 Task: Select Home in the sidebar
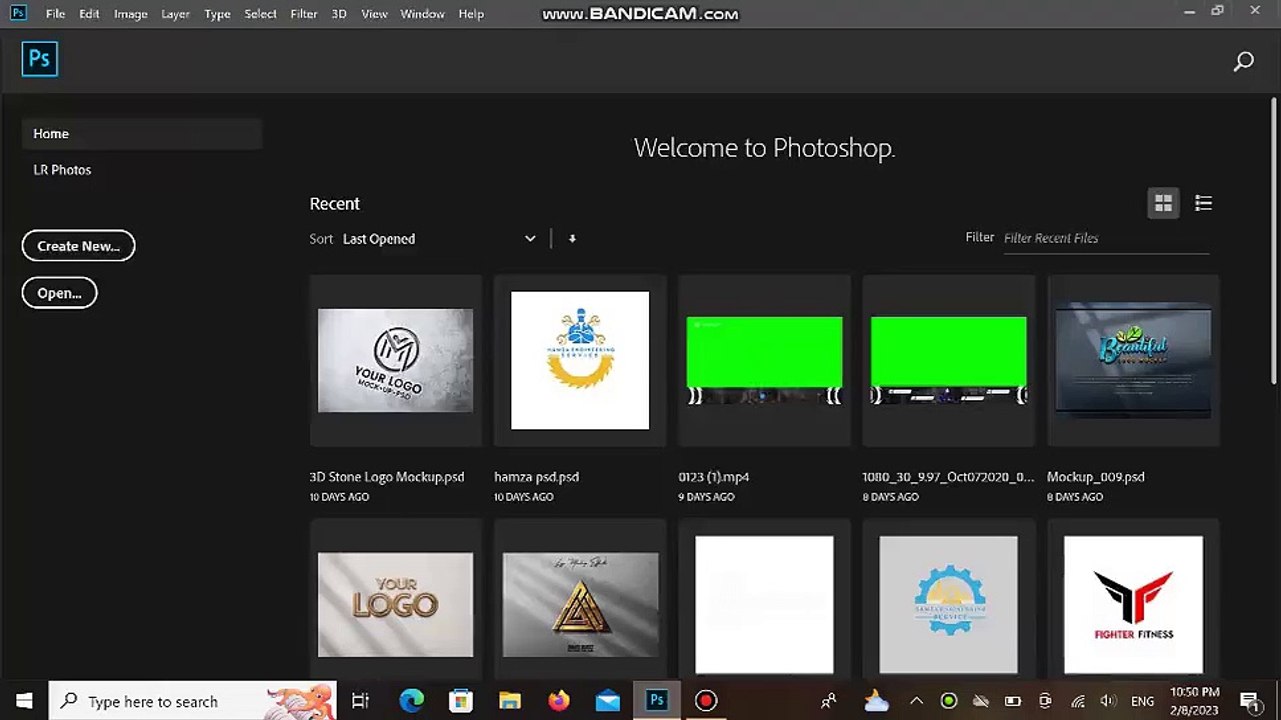(142, 134)
